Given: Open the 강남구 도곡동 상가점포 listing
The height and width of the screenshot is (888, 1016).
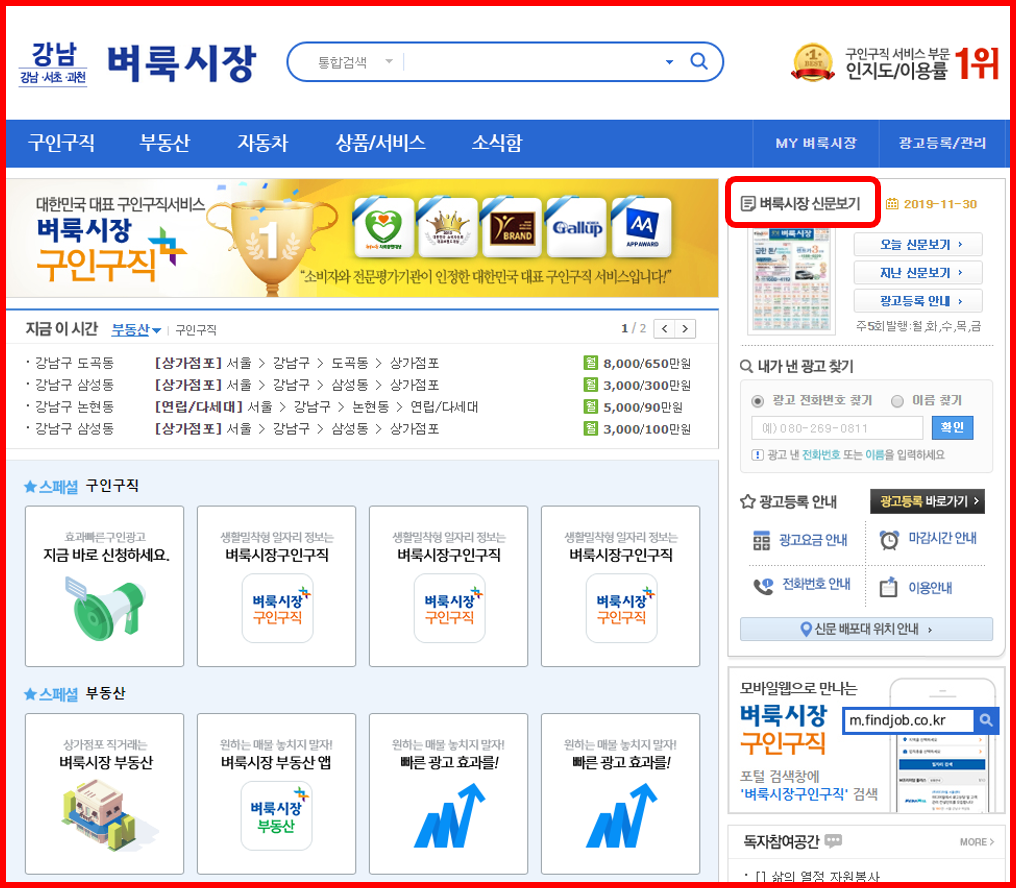Looking at the screenshot, I should 297,363.
